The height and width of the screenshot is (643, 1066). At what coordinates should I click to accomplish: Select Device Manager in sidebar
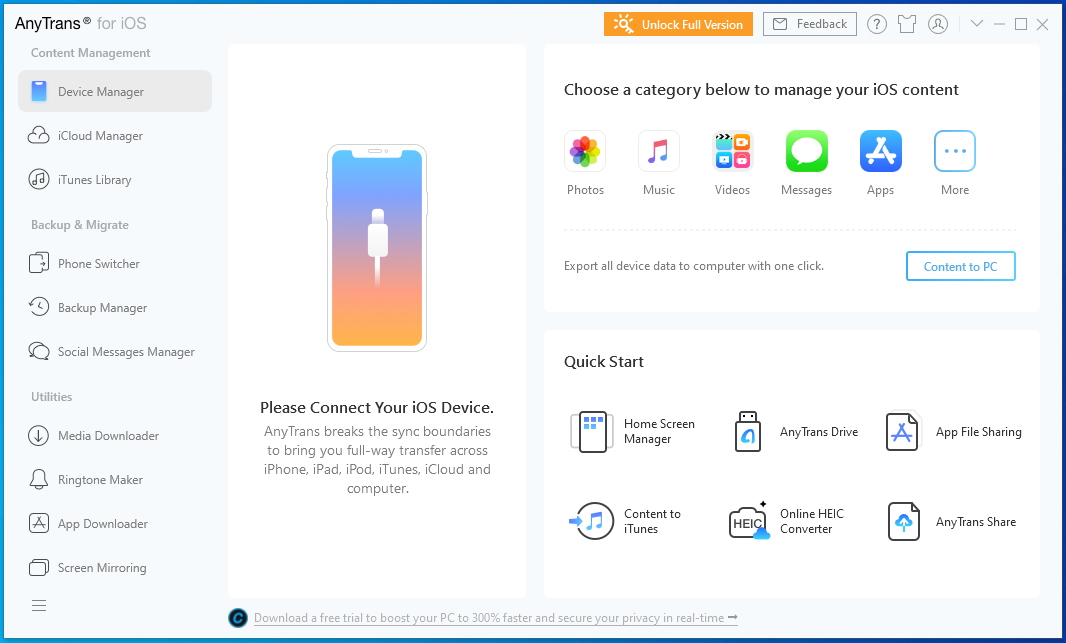[x=115, y=91]
